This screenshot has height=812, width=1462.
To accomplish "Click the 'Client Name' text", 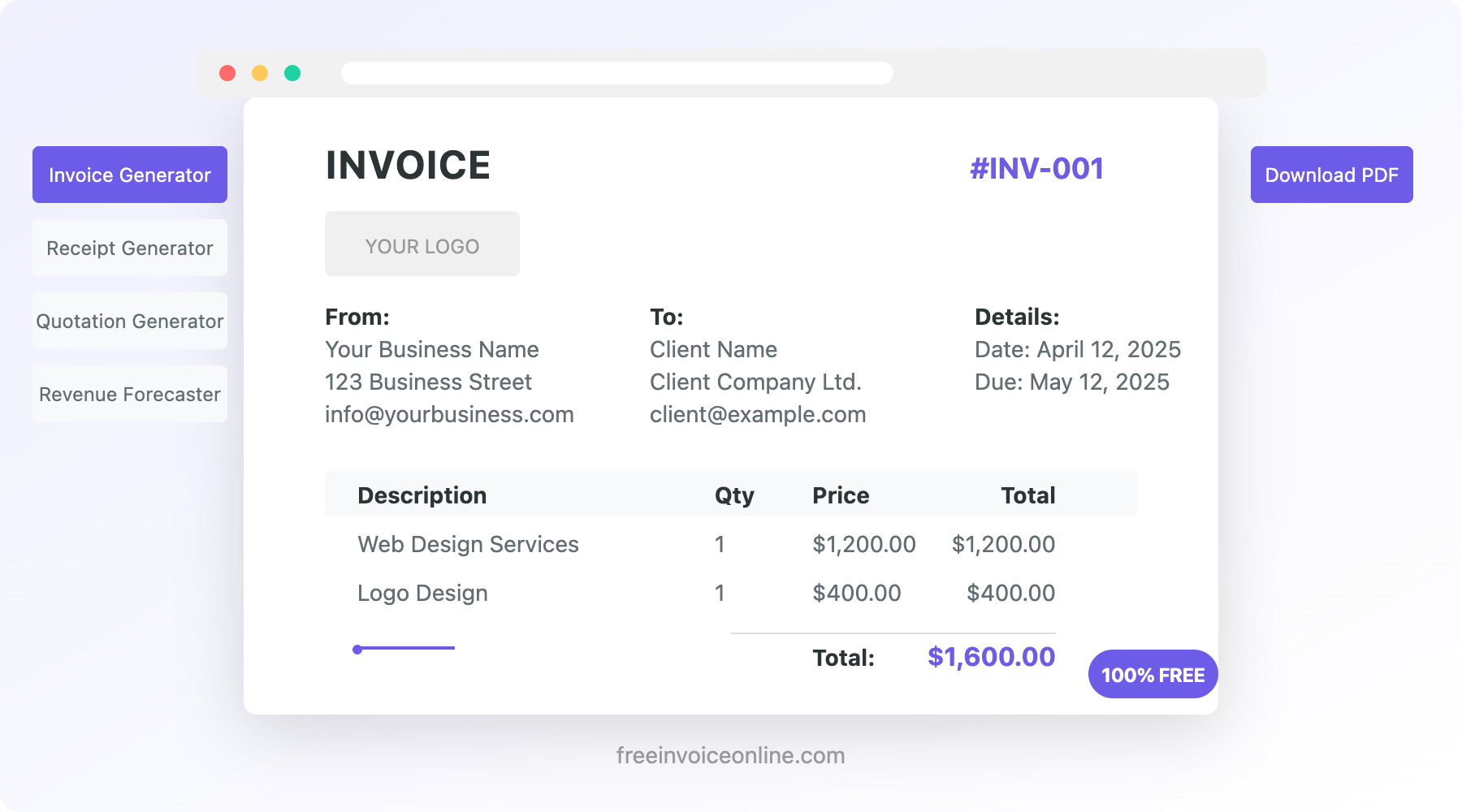I will coord(713,349).
